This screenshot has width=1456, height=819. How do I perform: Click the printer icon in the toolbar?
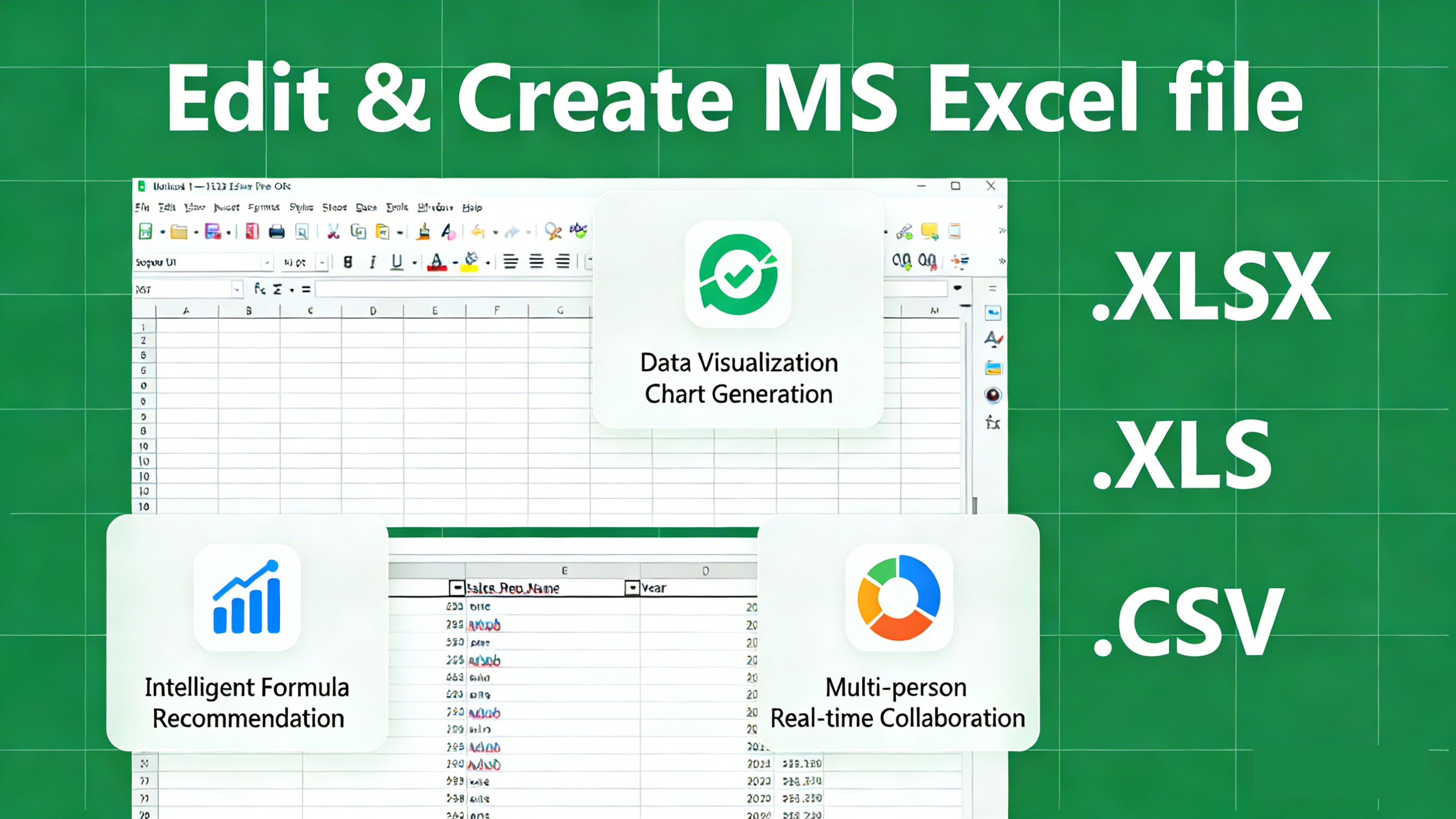click(276, 232)
